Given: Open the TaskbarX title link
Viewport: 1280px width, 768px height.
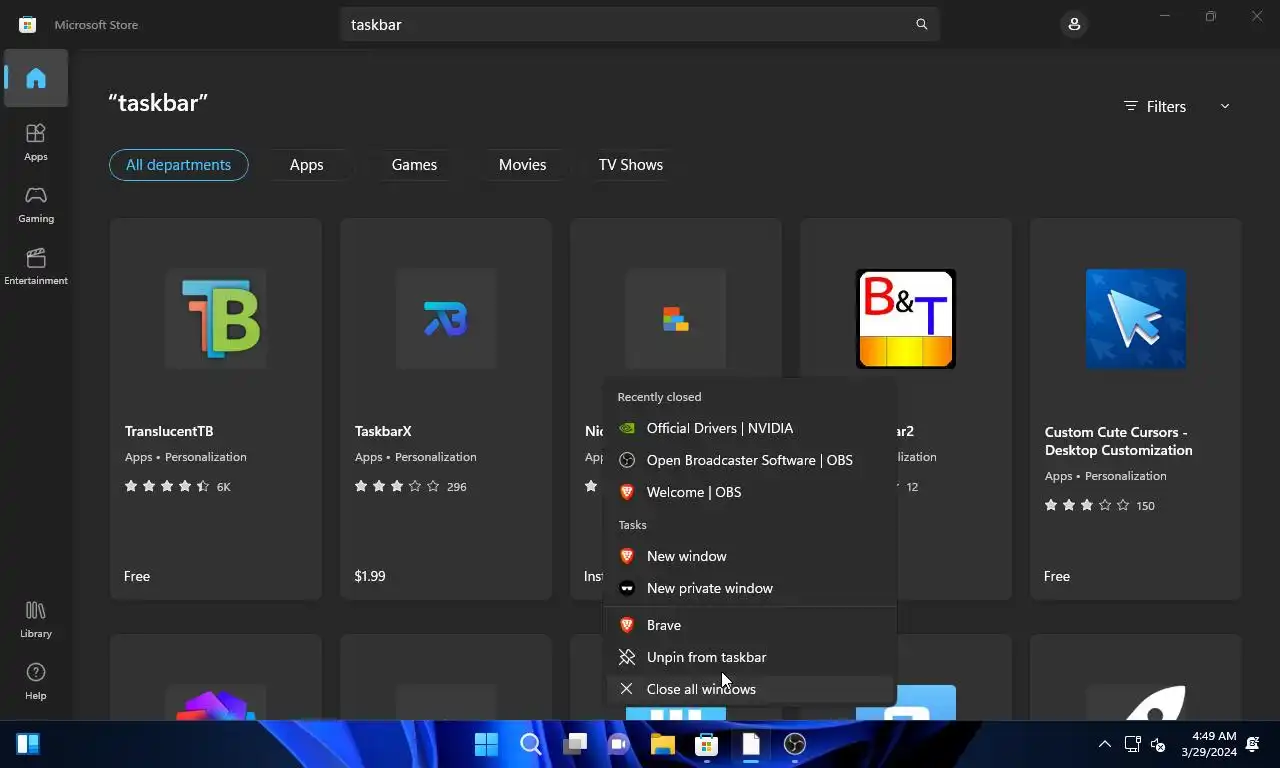Looking at the screenshot, I should tap(383, 431).
